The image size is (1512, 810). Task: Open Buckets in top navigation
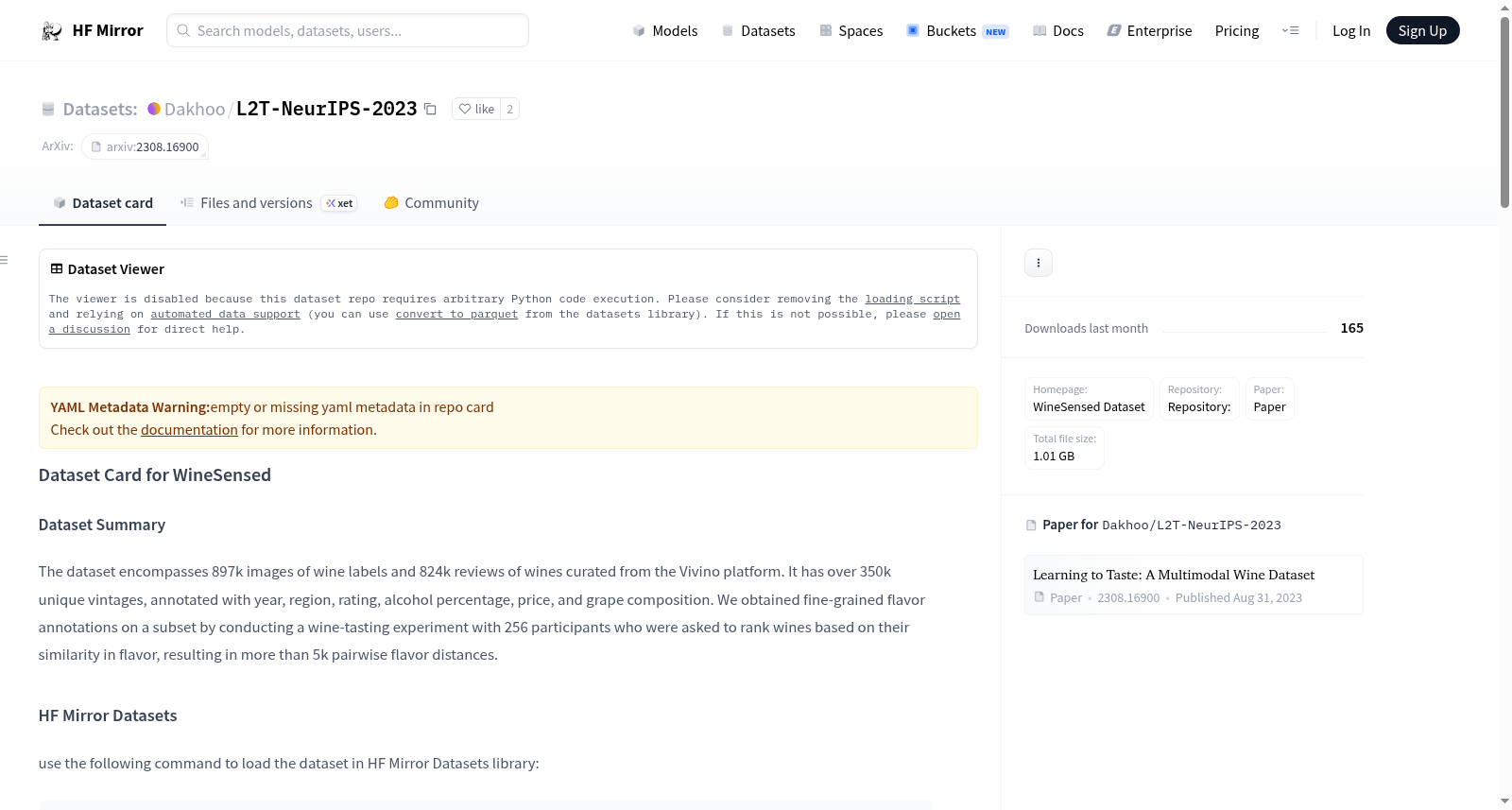[957, 31]
